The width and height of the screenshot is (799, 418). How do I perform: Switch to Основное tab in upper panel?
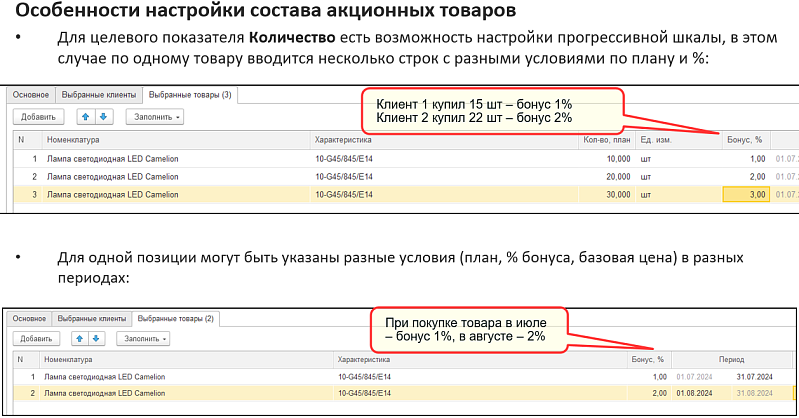click(31, 95)
